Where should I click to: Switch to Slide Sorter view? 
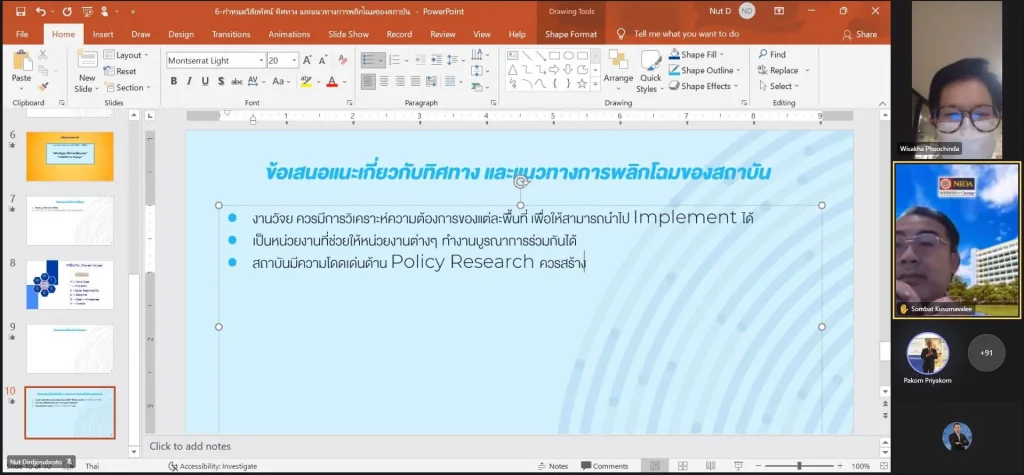pos(682,466)
